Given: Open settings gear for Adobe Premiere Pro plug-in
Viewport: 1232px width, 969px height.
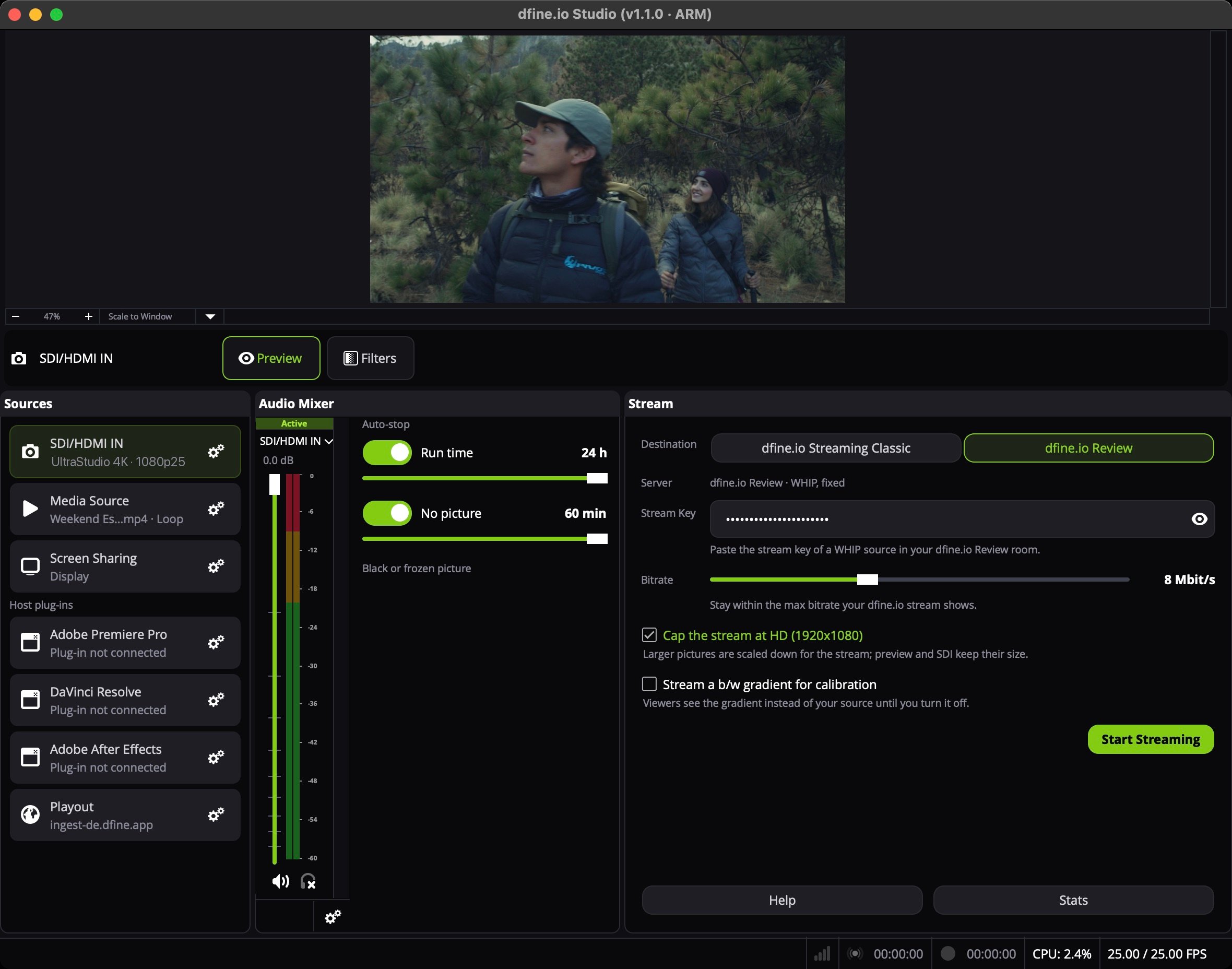Looking at the screenshot, I should pos(216,643).
